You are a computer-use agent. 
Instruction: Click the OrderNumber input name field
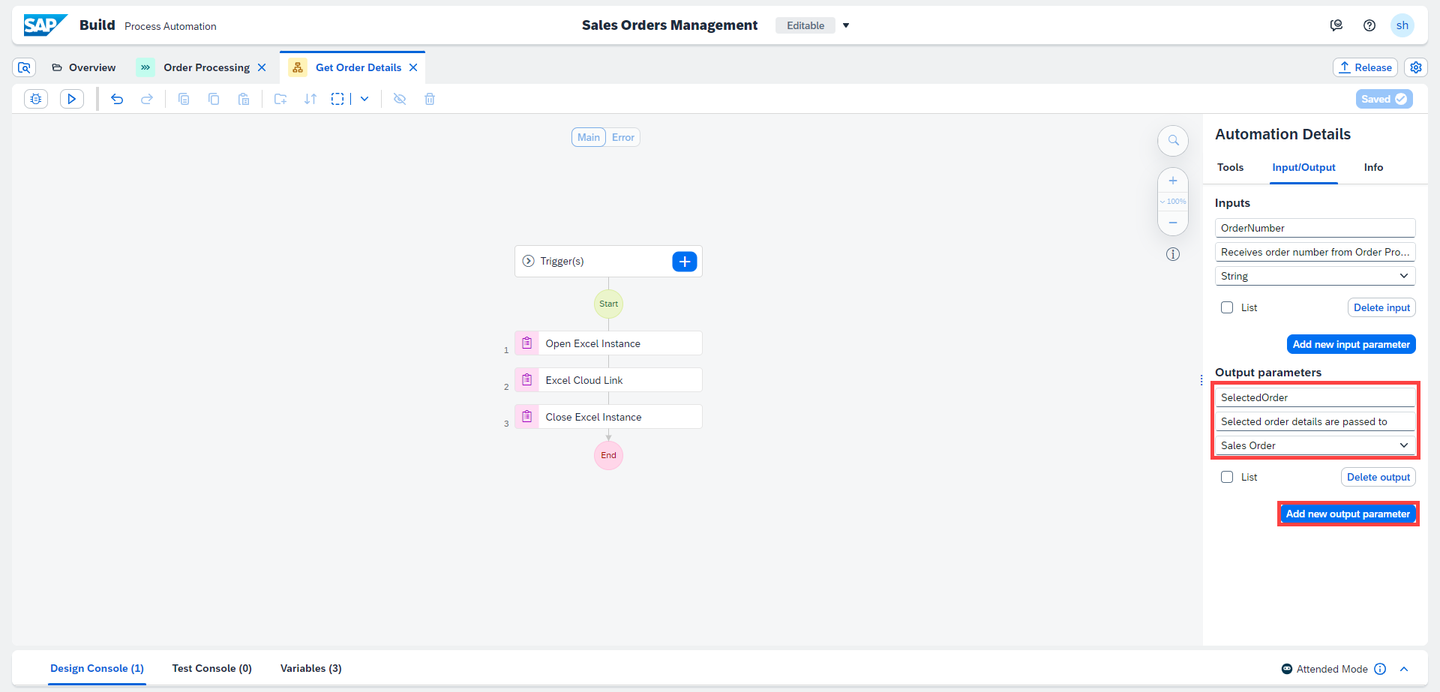1315,228
